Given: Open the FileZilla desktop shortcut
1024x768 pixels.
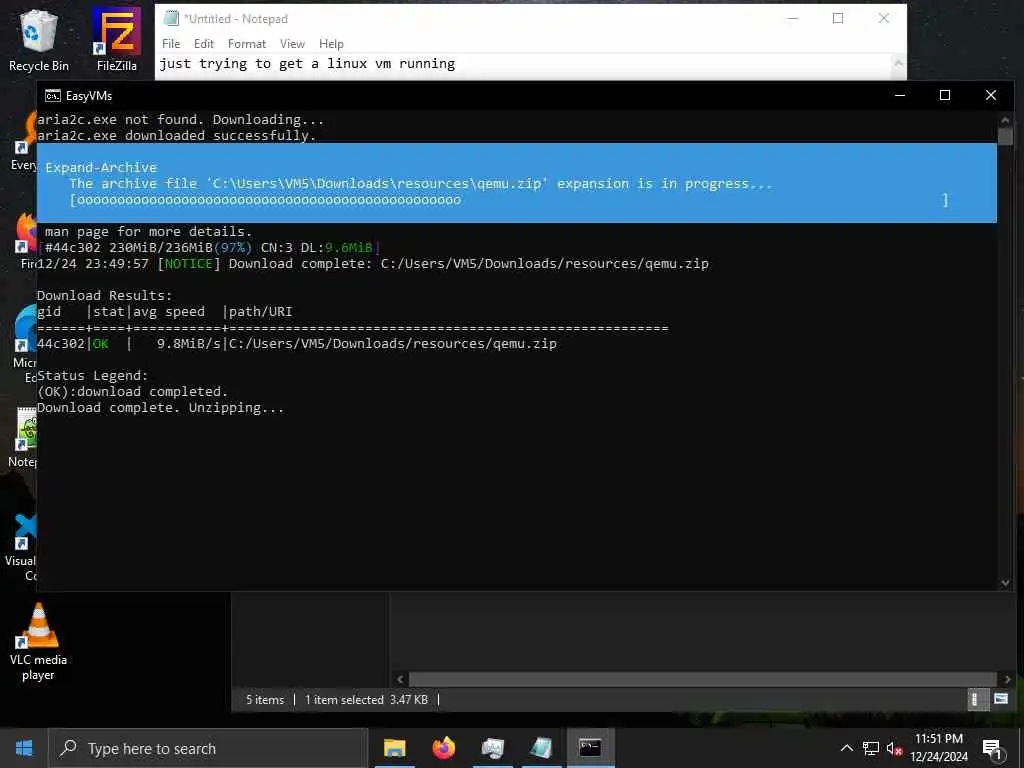Looking at the screenshot, I should point(116,40).
